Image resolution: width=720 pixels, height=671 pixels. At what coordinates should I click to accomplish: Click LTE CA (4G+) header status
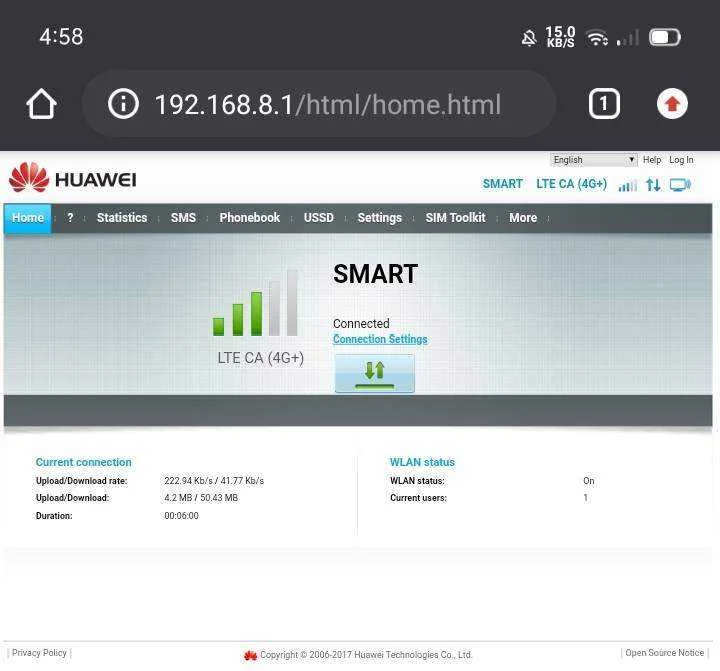click(x=572, y=184)
